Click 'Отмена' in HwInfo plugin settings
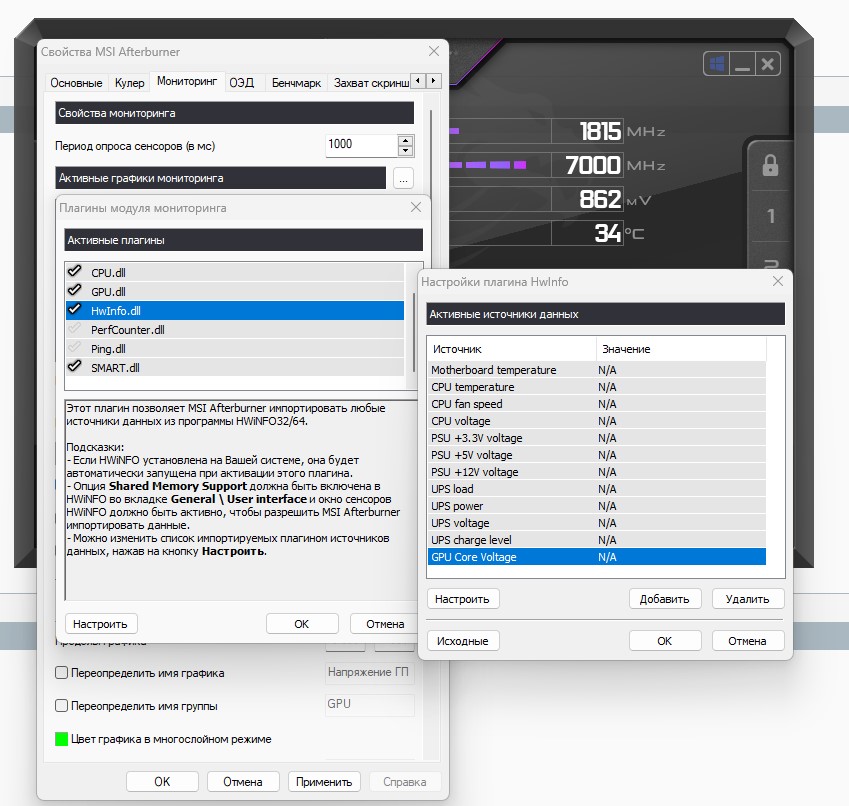The image size is (849, 806). tap(747, 641)
